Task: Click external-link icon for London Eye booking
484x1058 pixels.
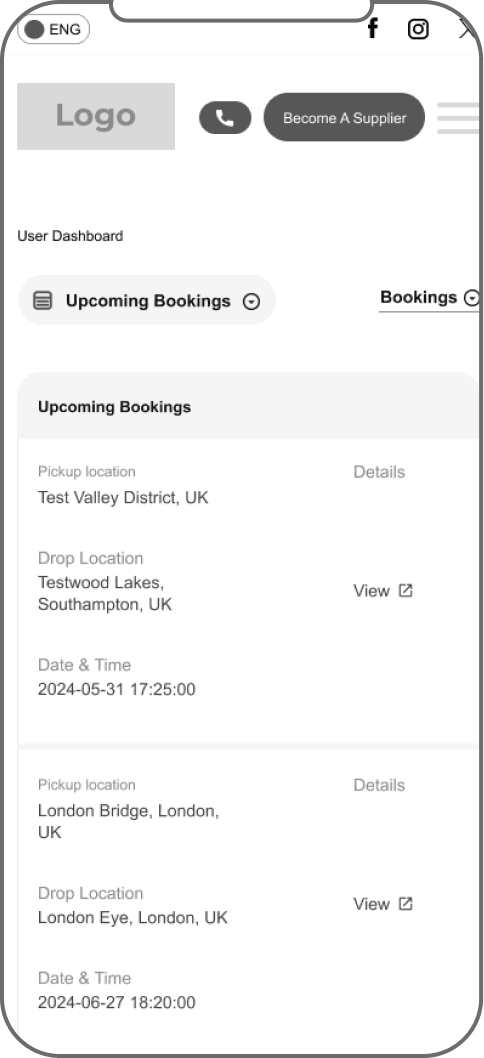Action: 405,903
